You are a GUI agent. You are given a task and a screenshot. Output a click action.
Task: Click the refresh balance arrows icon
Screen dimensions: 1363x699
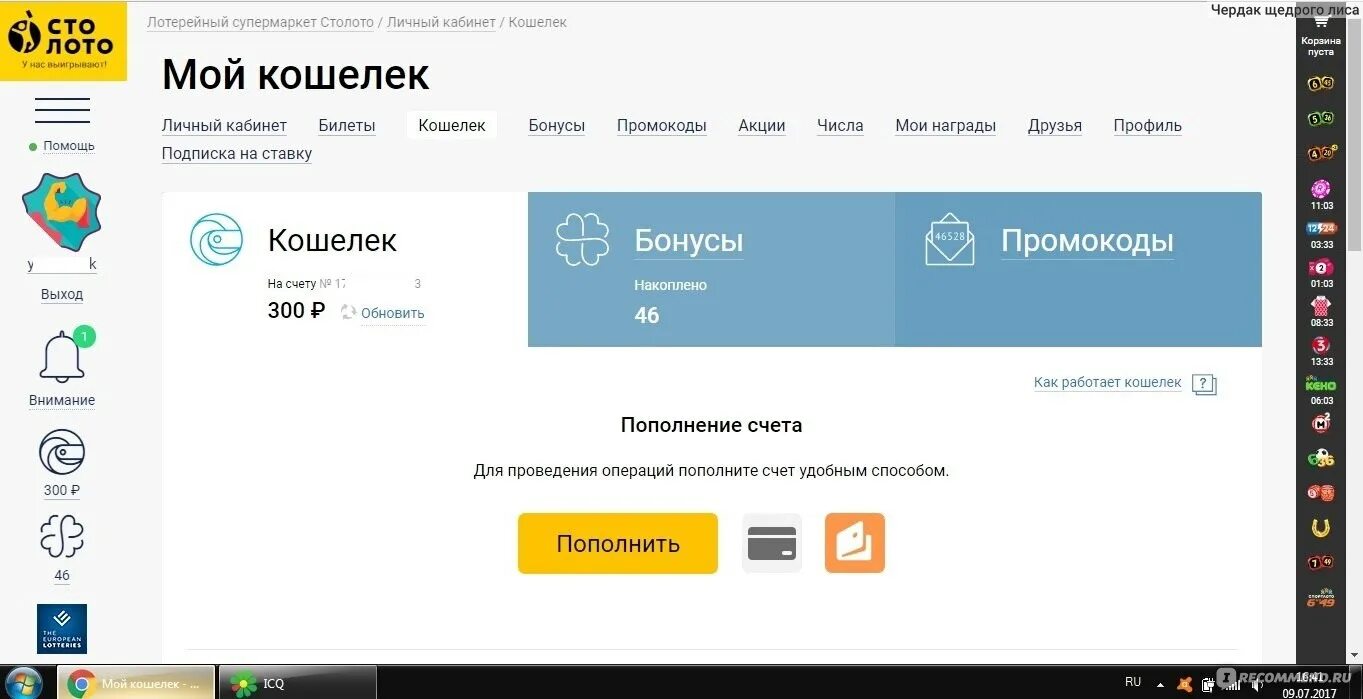[x=348, y=312]
